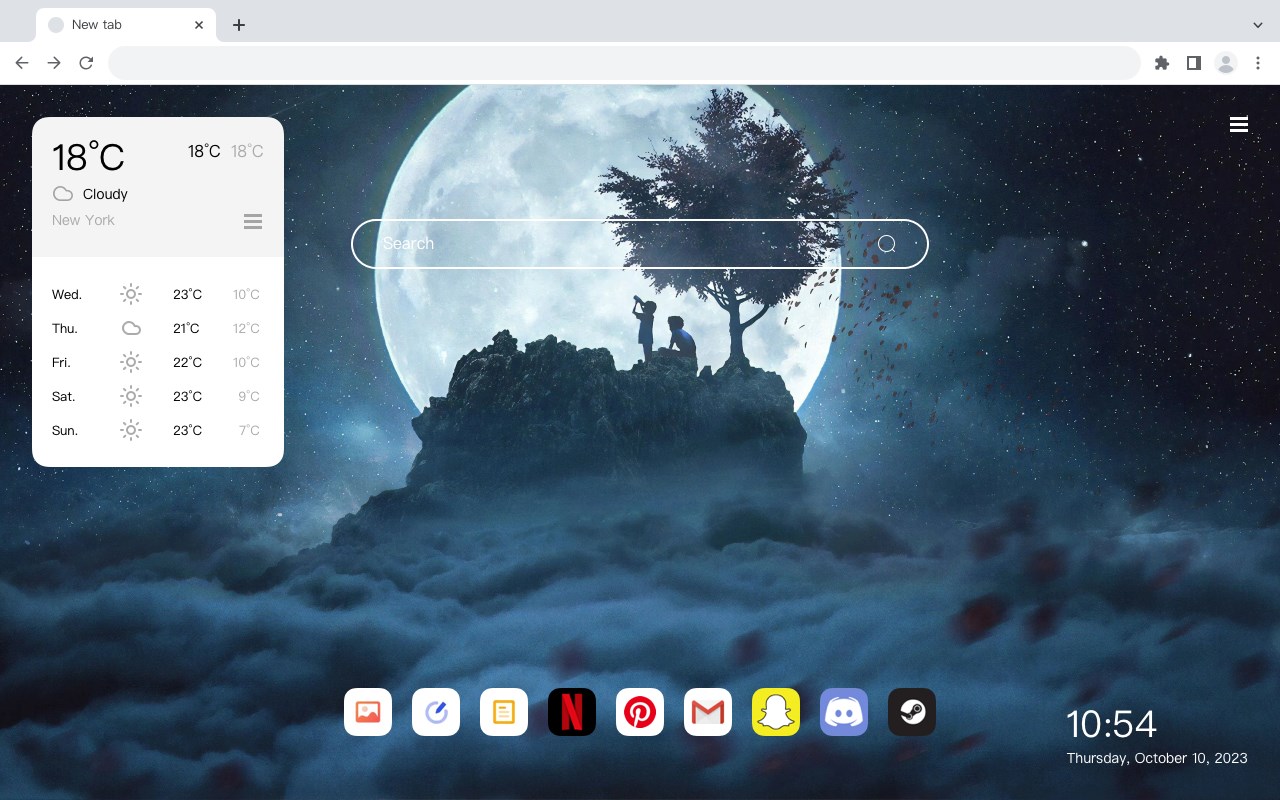Toggle the browser side panel
Image resolution: width=1280 pixels, height=800 pixels.
coord(1194,63)
